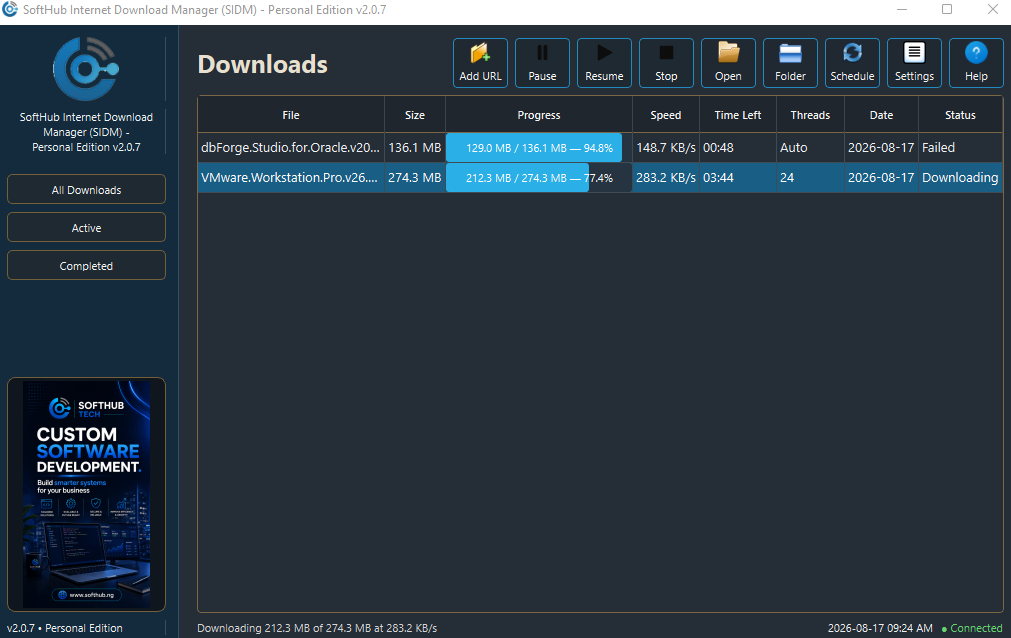The image size is (1011, 638).
Task: Maximize the SIDM window
Action: pyautogui.click(x=947, y=9)
